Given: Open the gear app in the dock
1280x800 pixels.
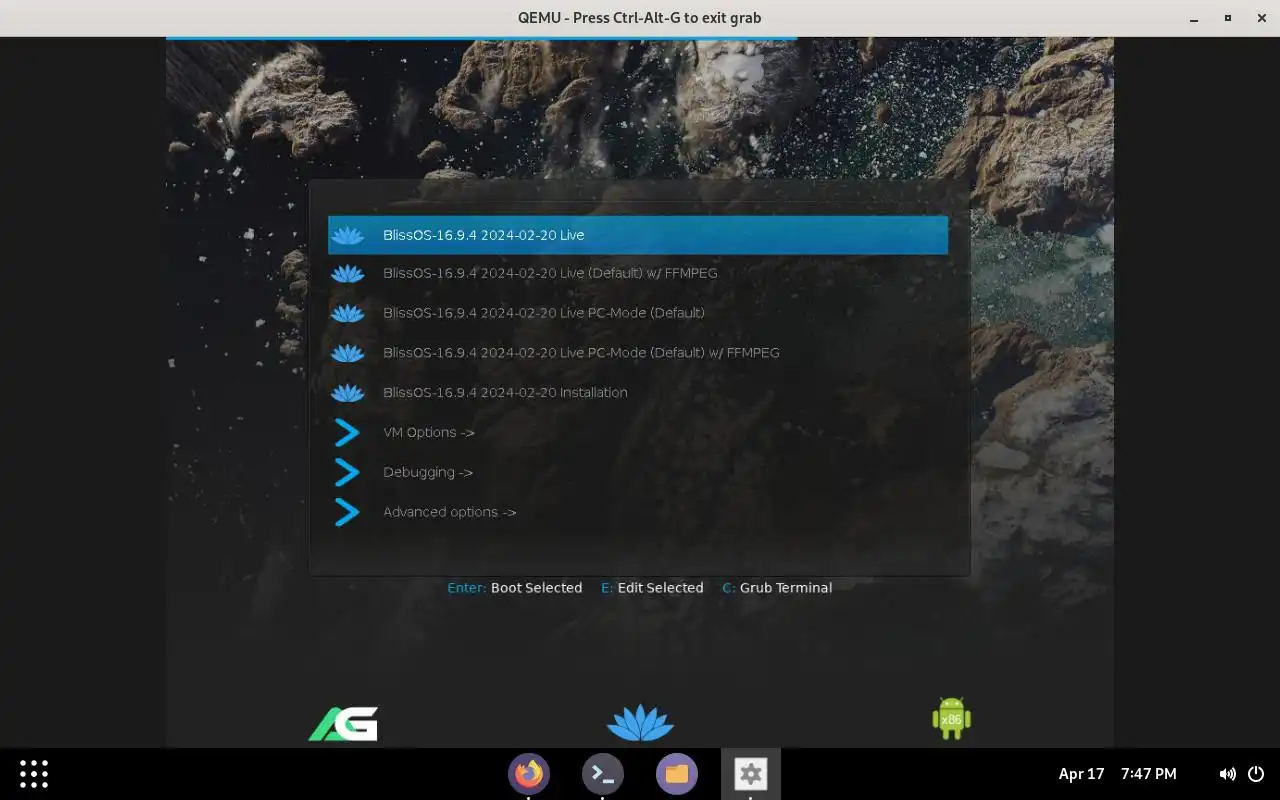Looking at the screenshot, I should click(x=751, y=774).
